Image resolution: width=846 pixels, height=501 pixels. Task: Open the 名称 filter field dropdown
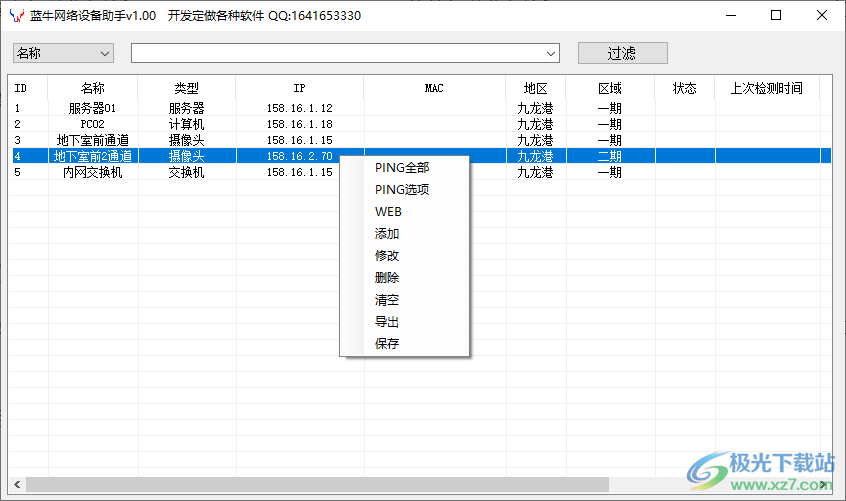pos(63,53)
